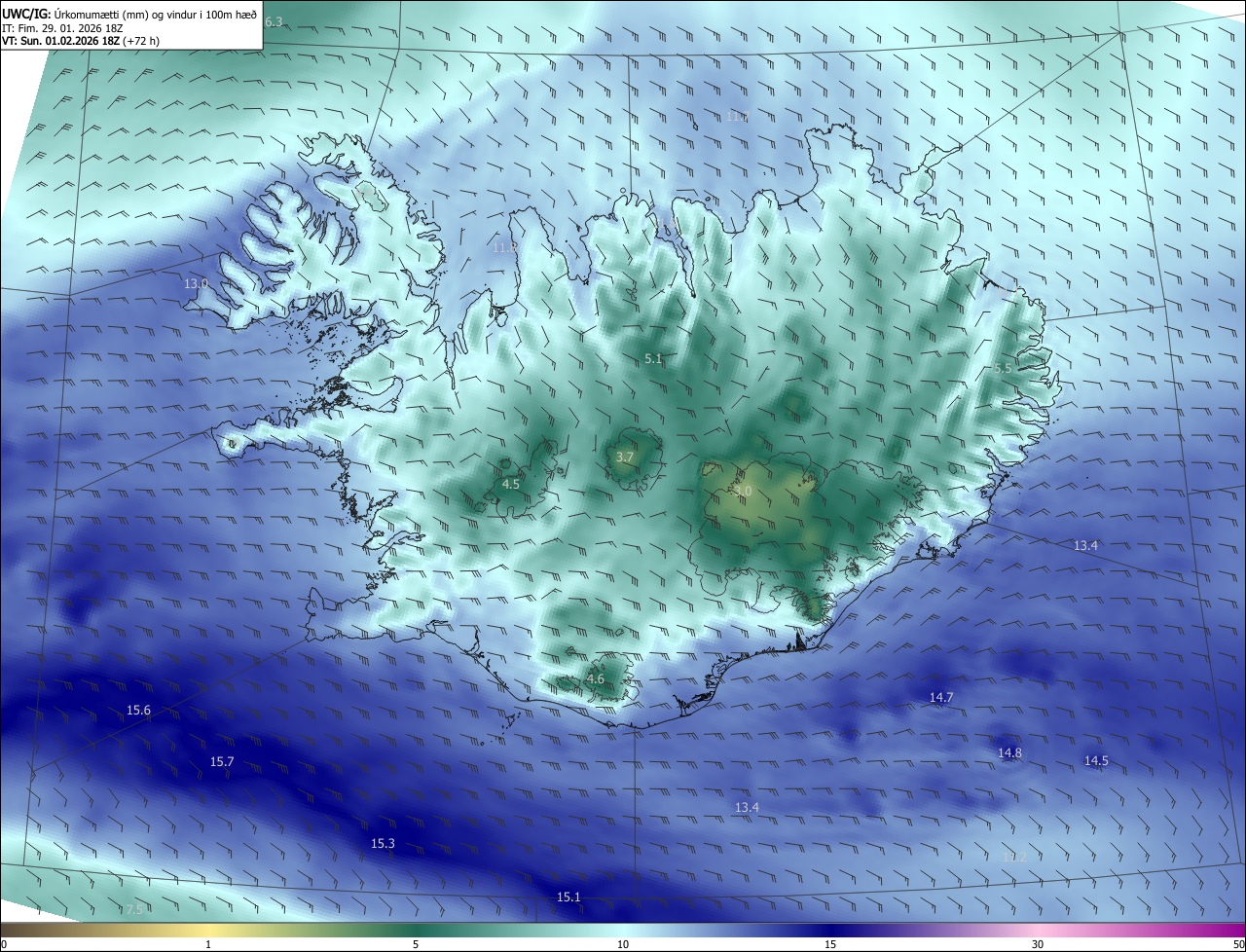Click the 5.5 value label
This screenshot has height=952, width=1246.
click(x=1003, y=368)
